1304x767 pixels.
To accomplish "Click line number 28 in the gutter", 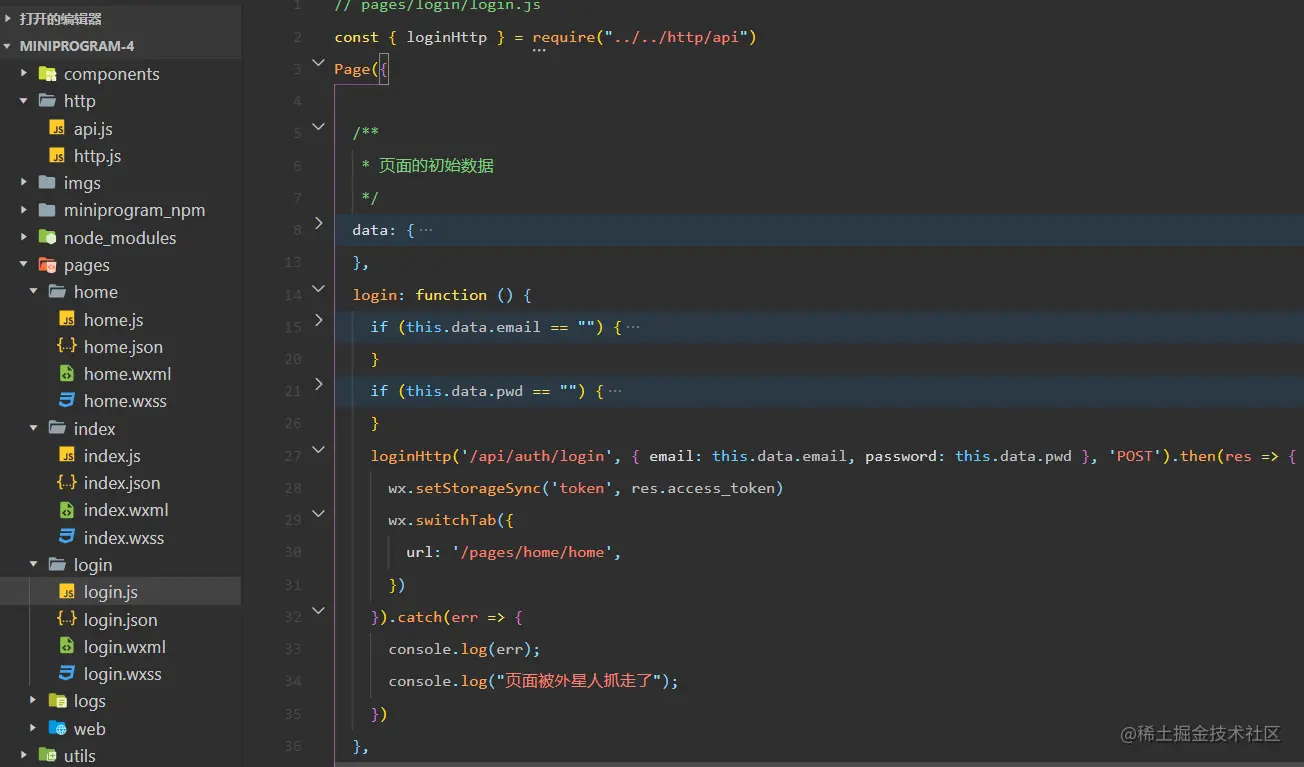I will (x=293, y=488).
